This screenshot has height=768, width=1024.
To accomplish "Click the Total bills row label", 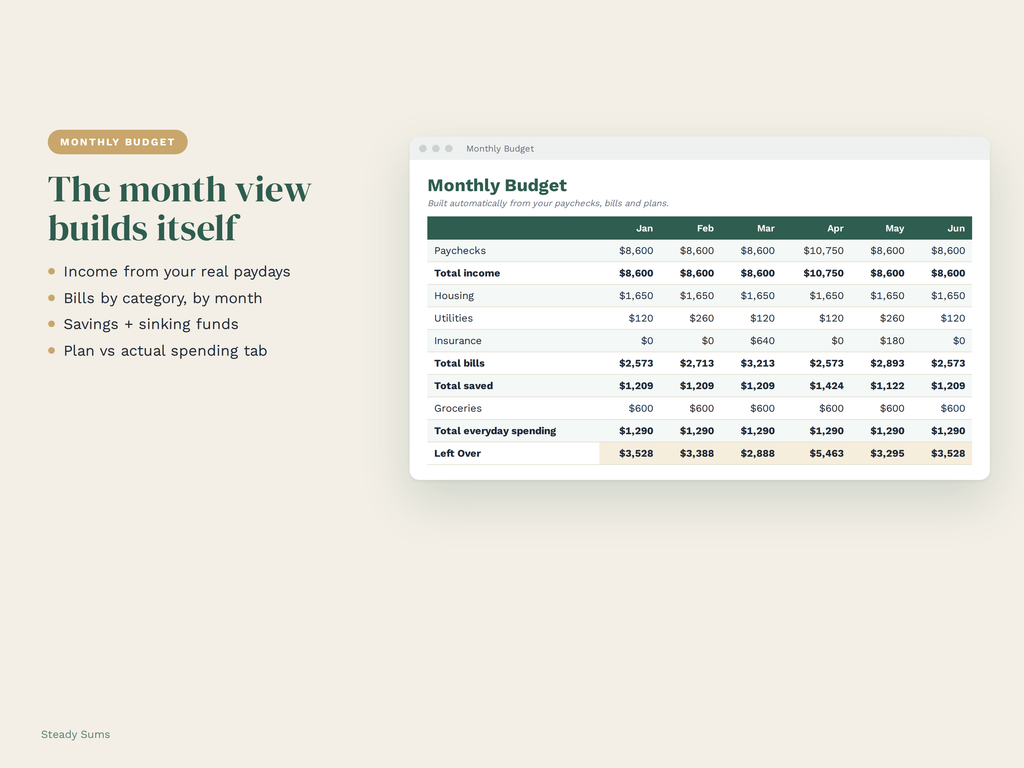I will [459, 363].
